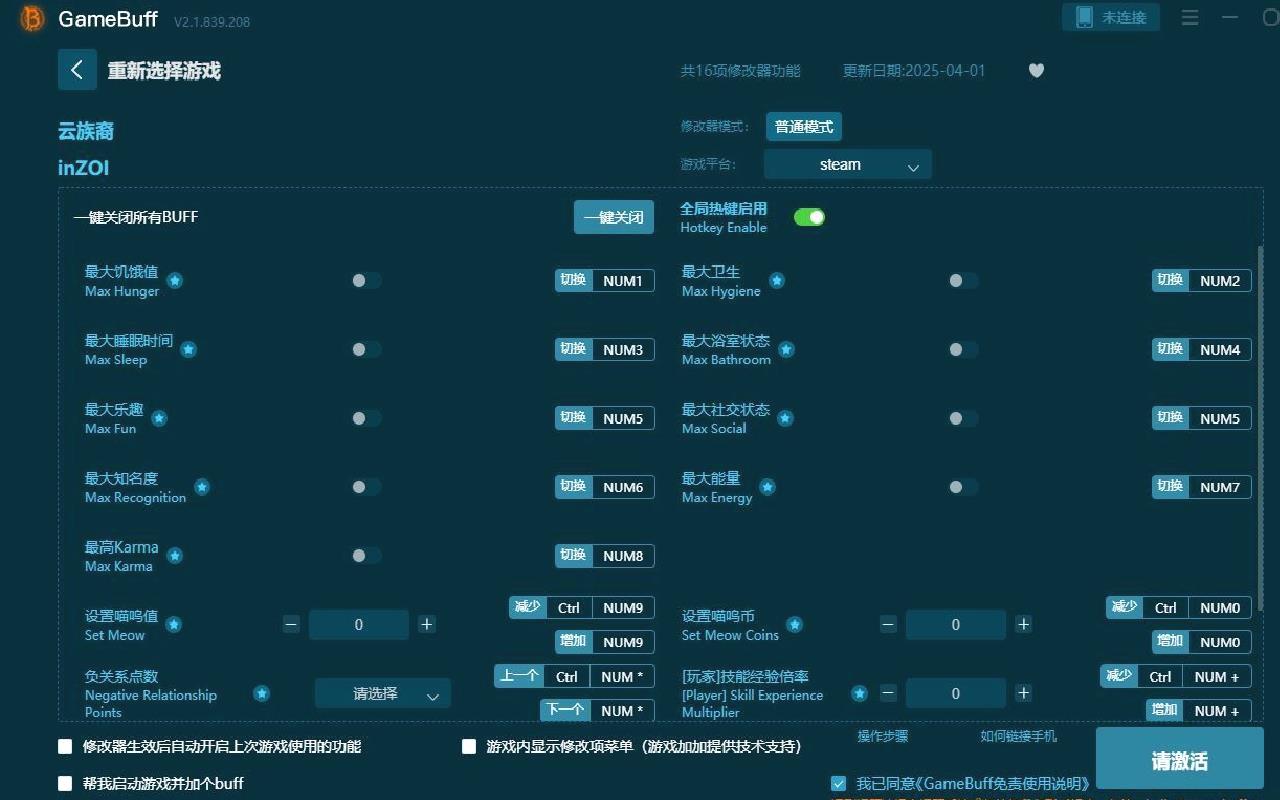1280x800 pixels.
Task: Click NUM8 hotkey for Max Karma
Action: [x=605, y=556]
